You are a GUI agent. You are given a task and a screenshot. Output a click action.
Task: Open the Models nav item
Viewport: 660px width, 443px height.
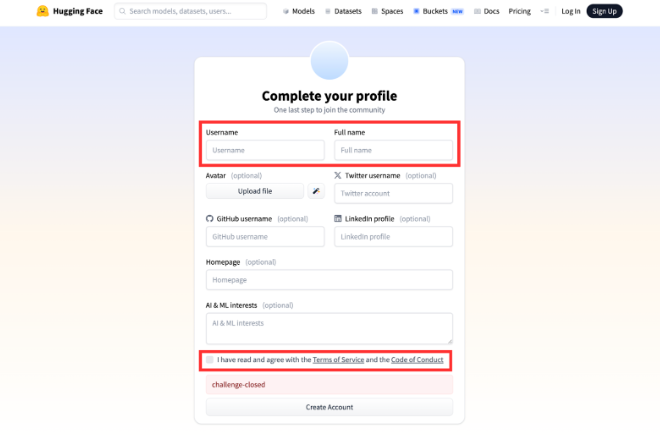point(298,11)
